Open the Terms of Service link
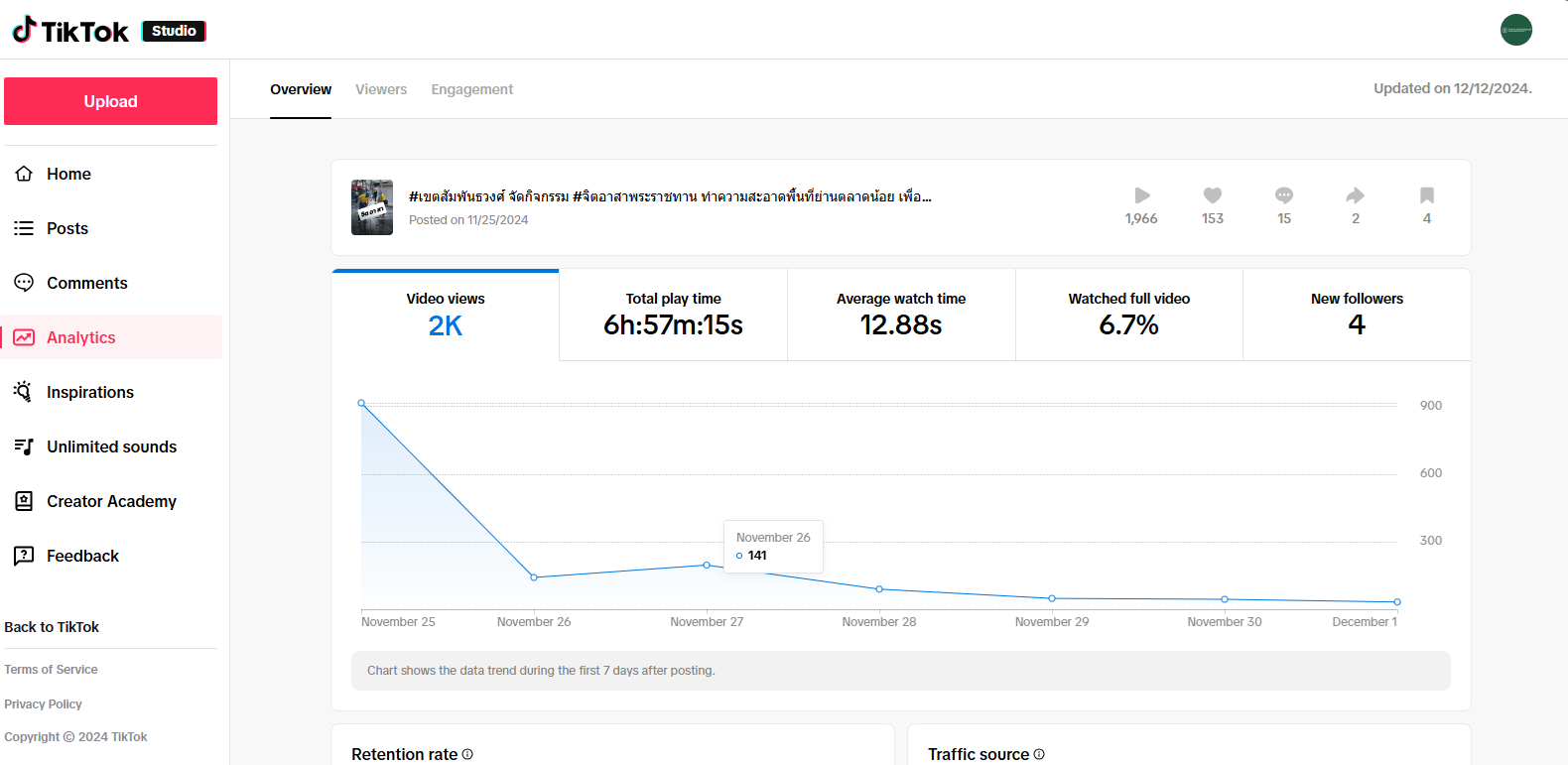1568x765 pixels. [51, 670]
